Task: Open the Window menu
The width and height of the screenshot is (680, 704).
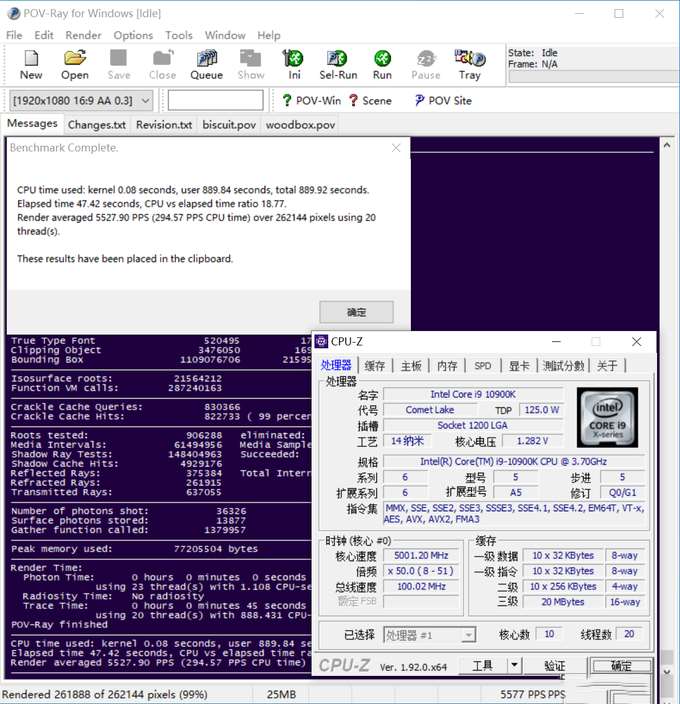Action: click(225, 35)
